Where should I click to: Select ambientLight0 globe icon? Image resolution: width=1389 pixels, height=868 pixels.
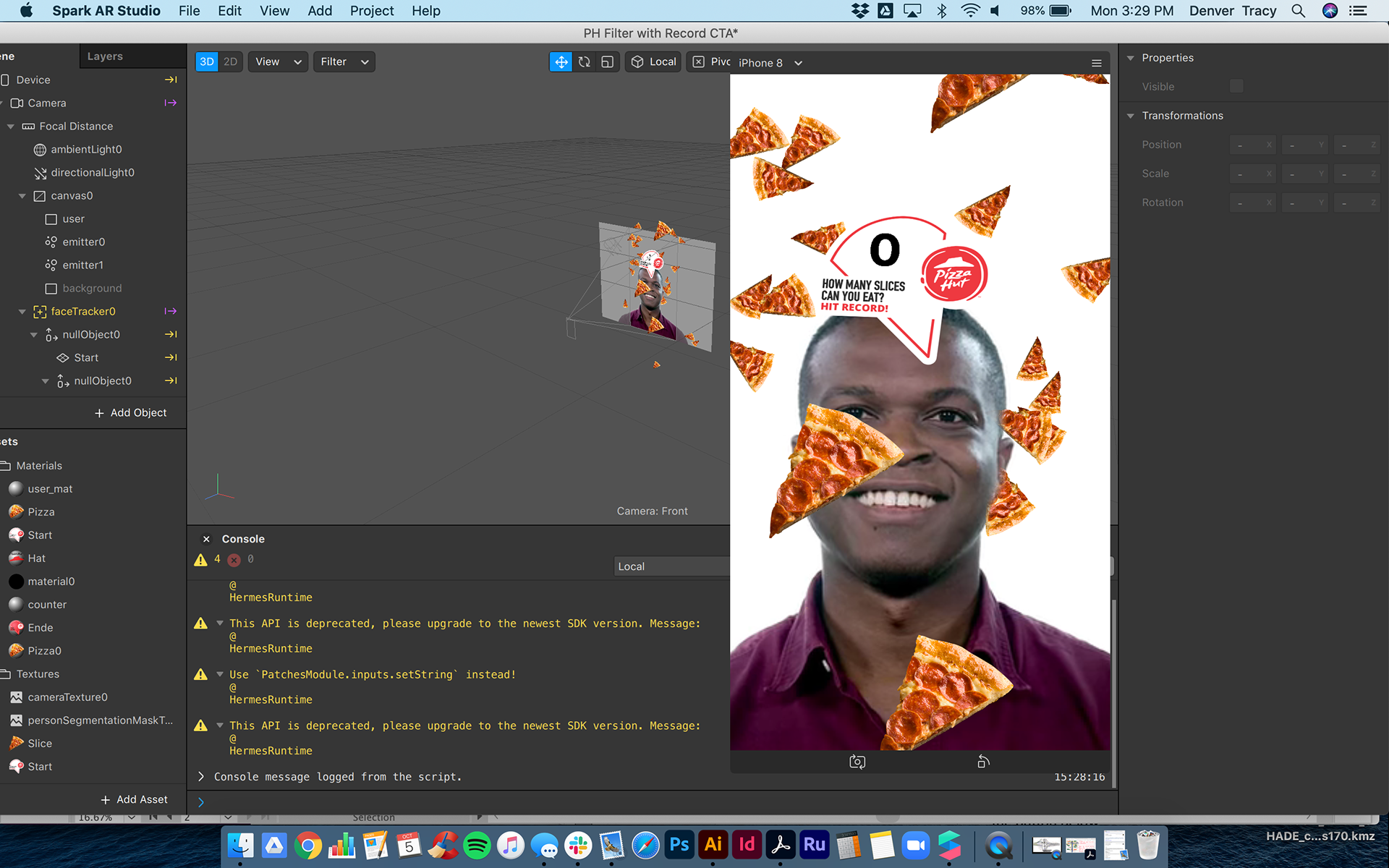pos(40,150)
